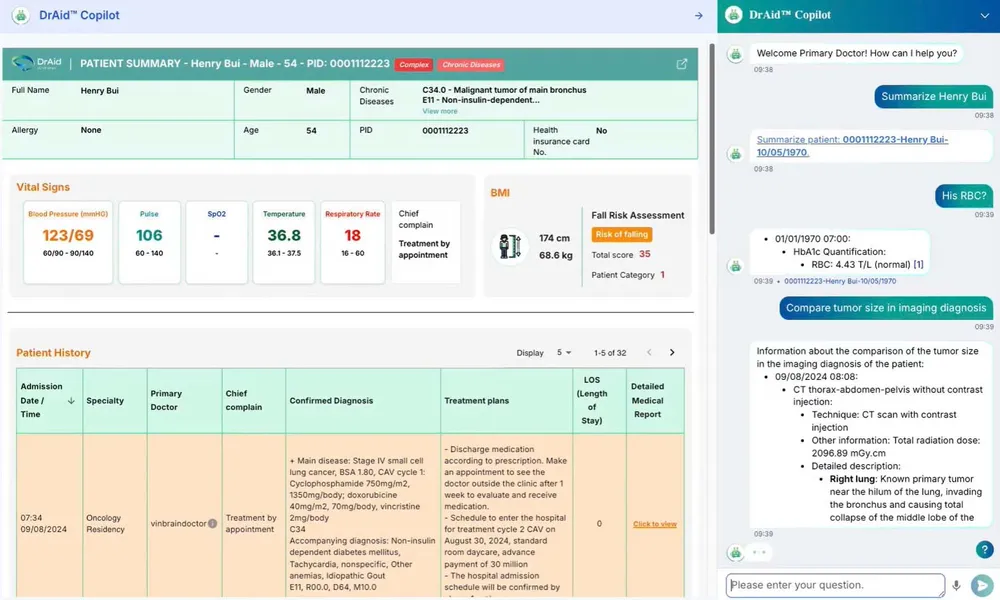Click the Chronic Diseases red tag
Screen dimensions: 1000x600
(470, 65)
